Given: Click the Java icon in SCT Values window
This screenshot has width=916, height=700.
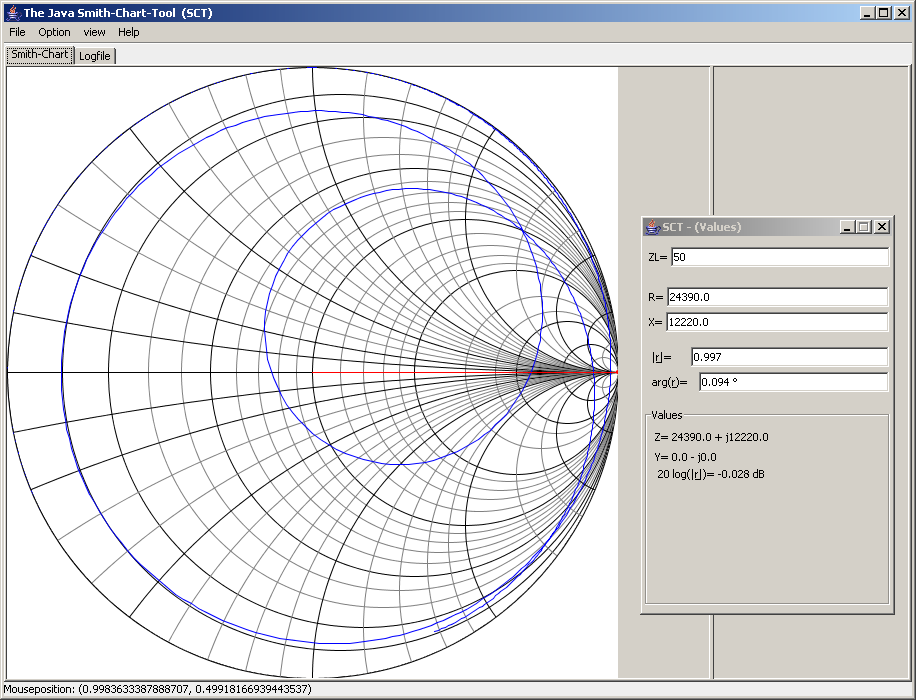Looking at the screenshot, I should (651, 227).
